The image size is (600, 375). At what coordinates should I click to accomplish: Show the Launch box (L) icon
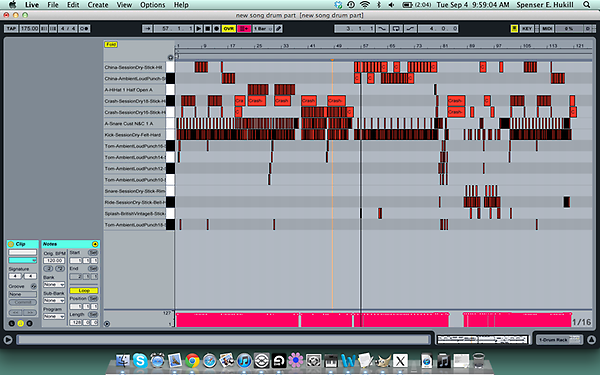(11, 323)
